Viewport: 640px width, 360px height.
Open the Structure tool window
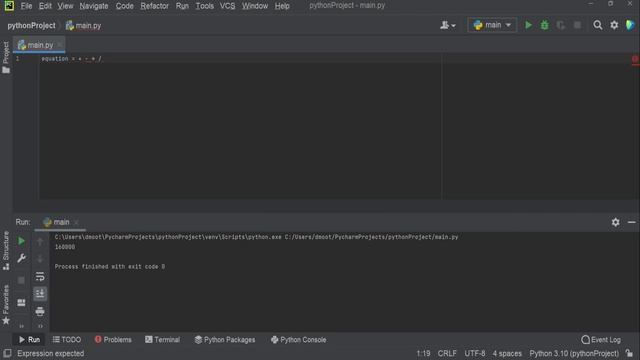(x=6, y=250)
